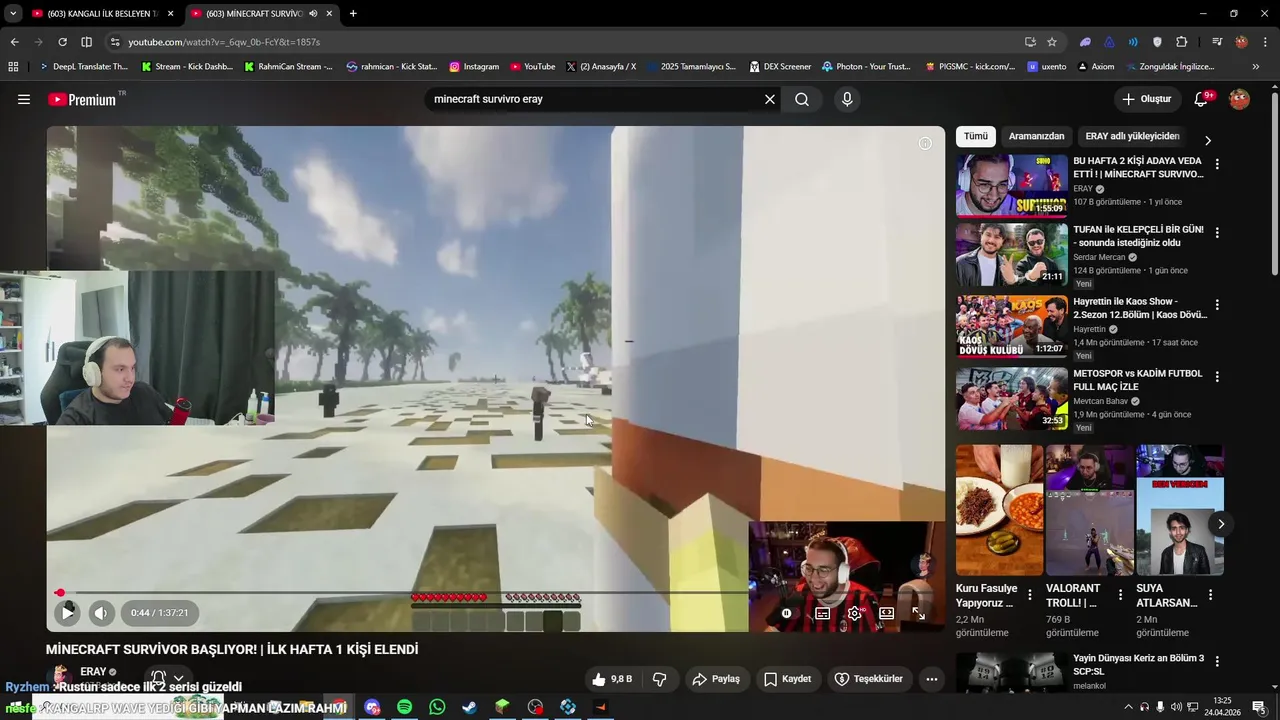Viewport: 1280px width, 720px height.
Task: Show more bookmarks chevron
Action: pyautogui.click(x=1255, y=67)
